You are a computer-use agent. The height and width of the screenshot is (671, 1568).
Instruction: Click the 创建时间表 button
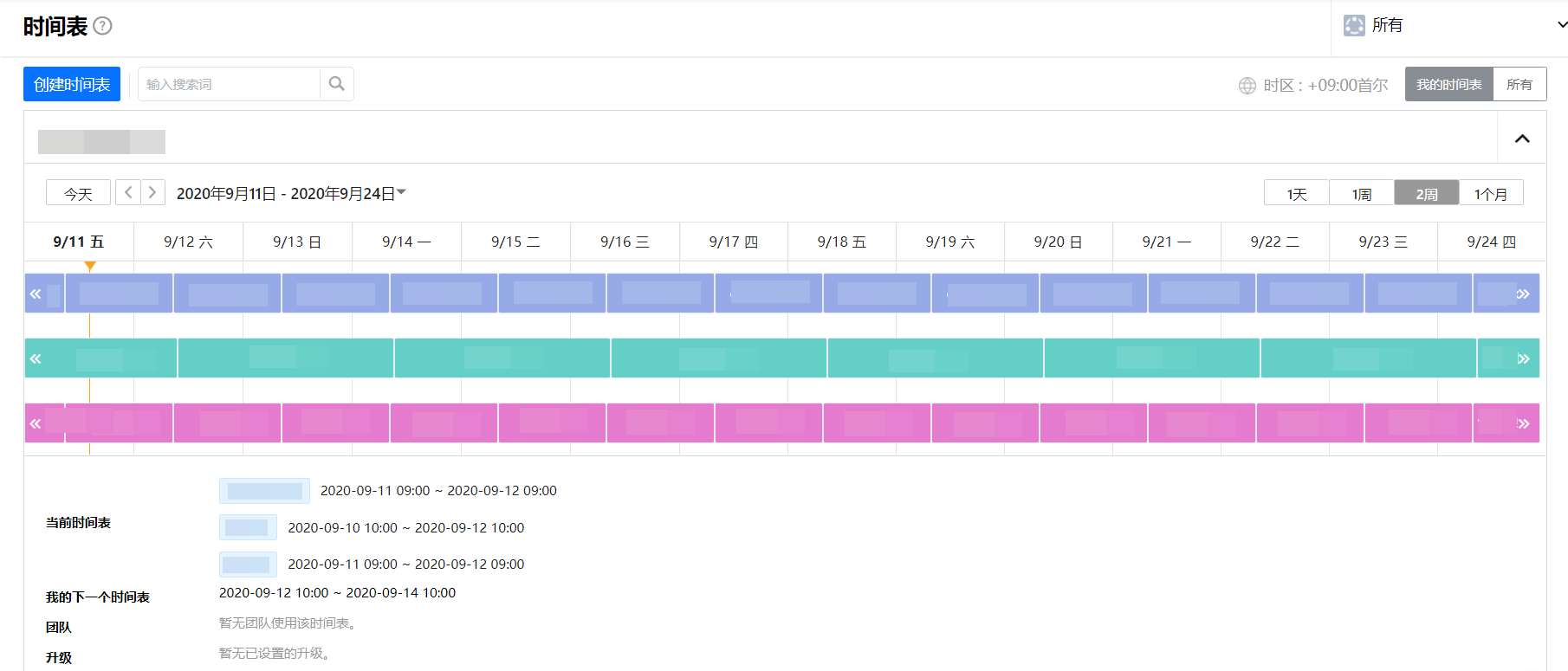(72, 84)
